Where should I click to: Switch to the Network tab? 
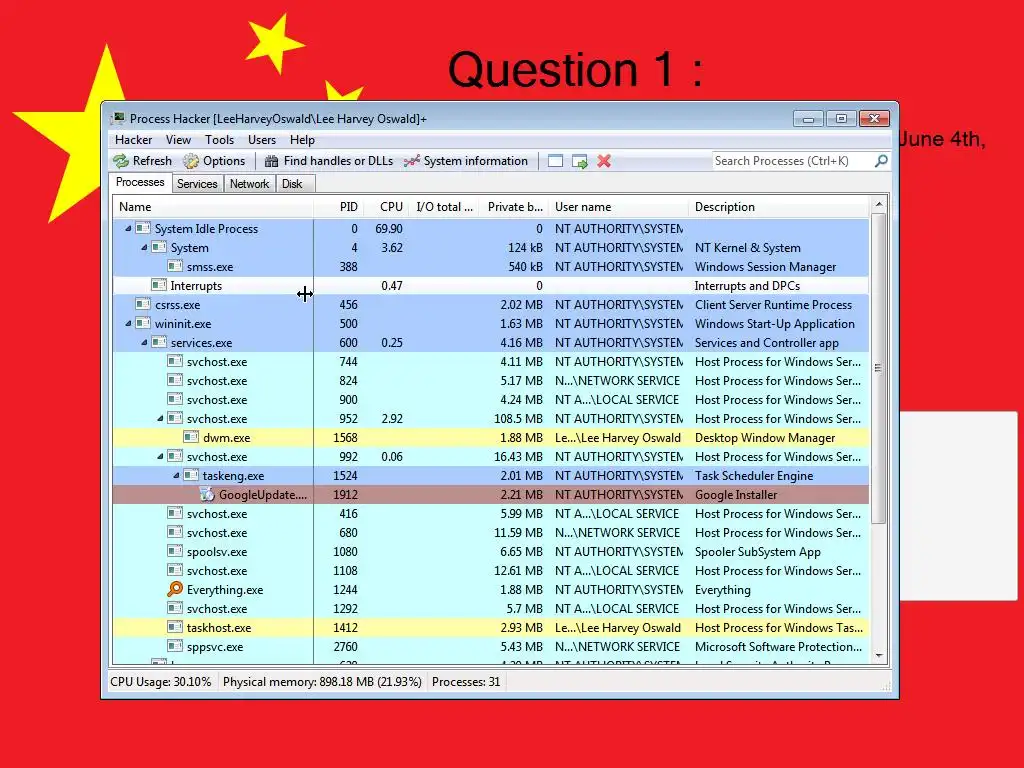tap(249, 184)
